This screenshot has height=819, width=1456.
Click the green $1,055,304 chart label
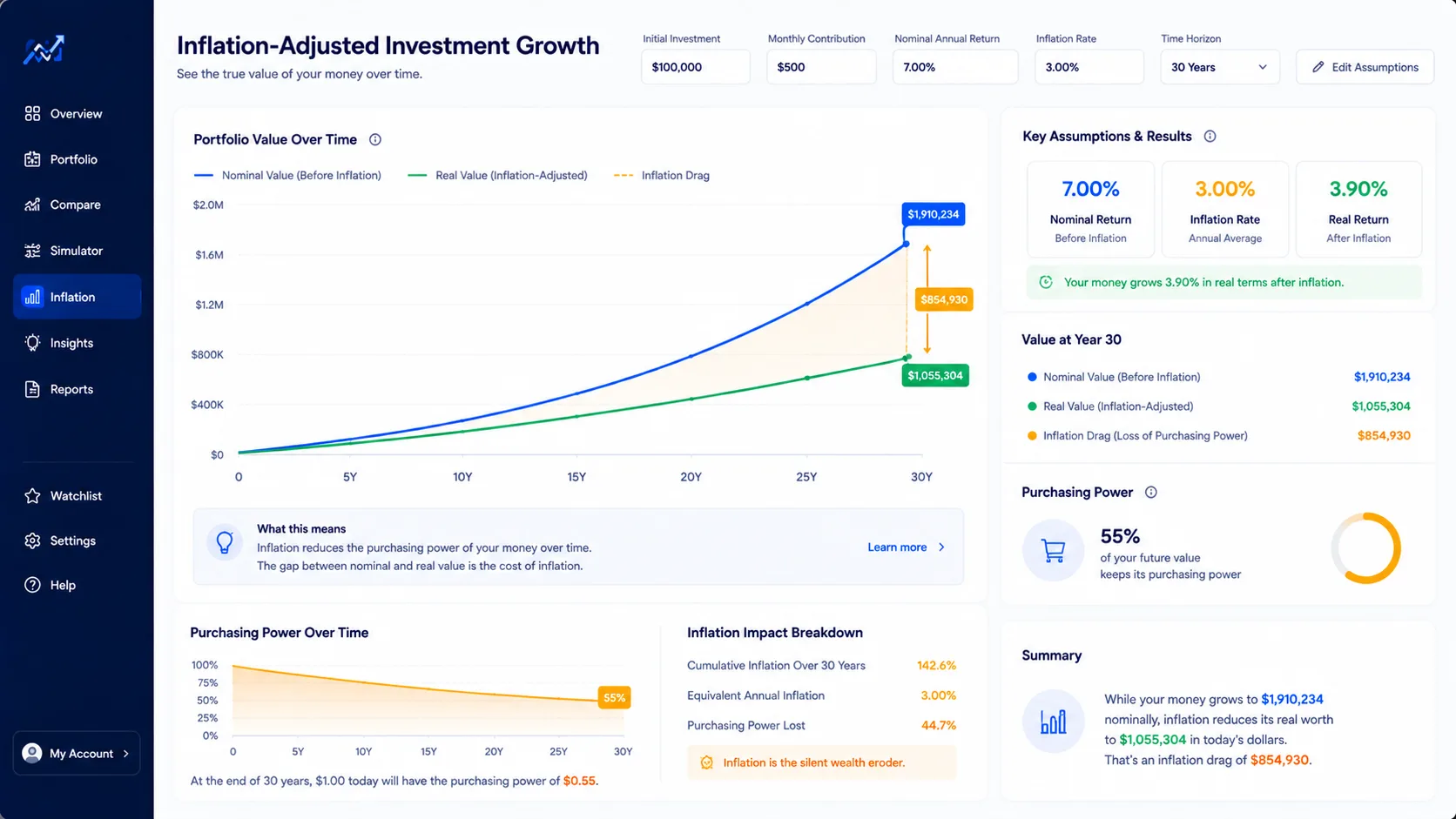point(935,375)
